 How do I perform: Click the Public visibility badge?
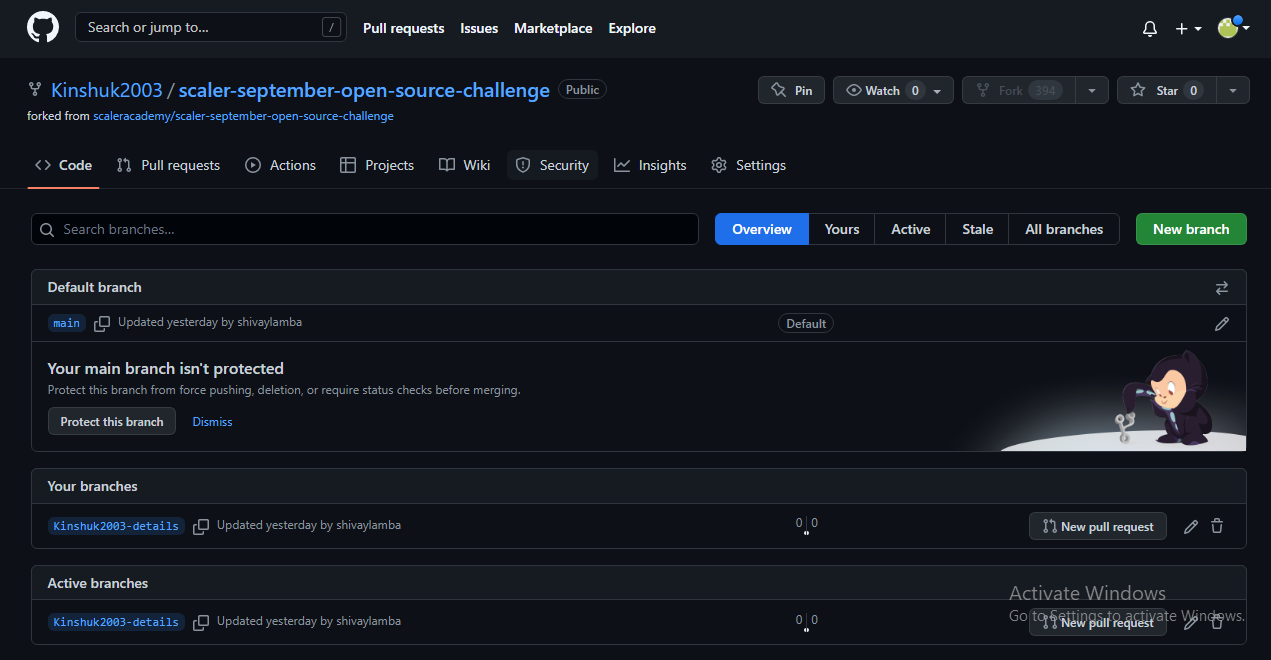[582, 90]
